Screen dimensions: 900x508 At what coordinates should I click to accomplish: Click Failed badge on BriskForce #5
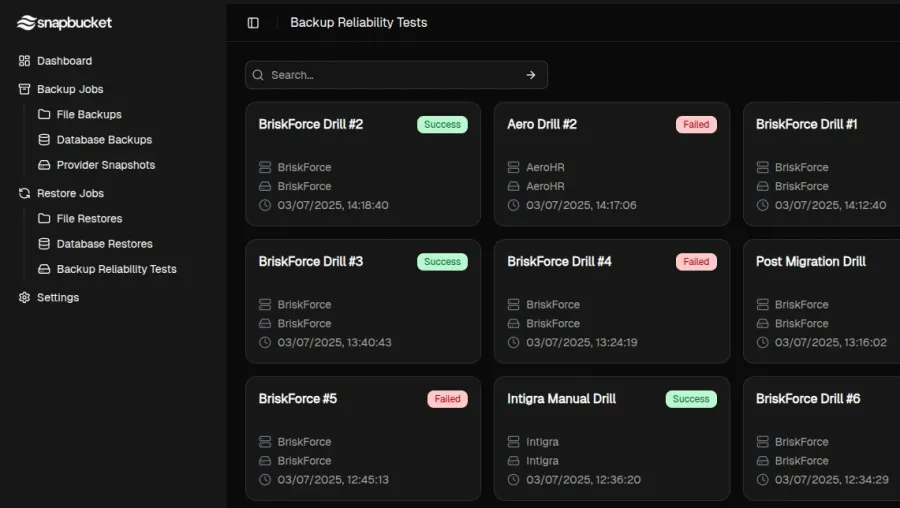pyautogui.click(x=447, y=399)
